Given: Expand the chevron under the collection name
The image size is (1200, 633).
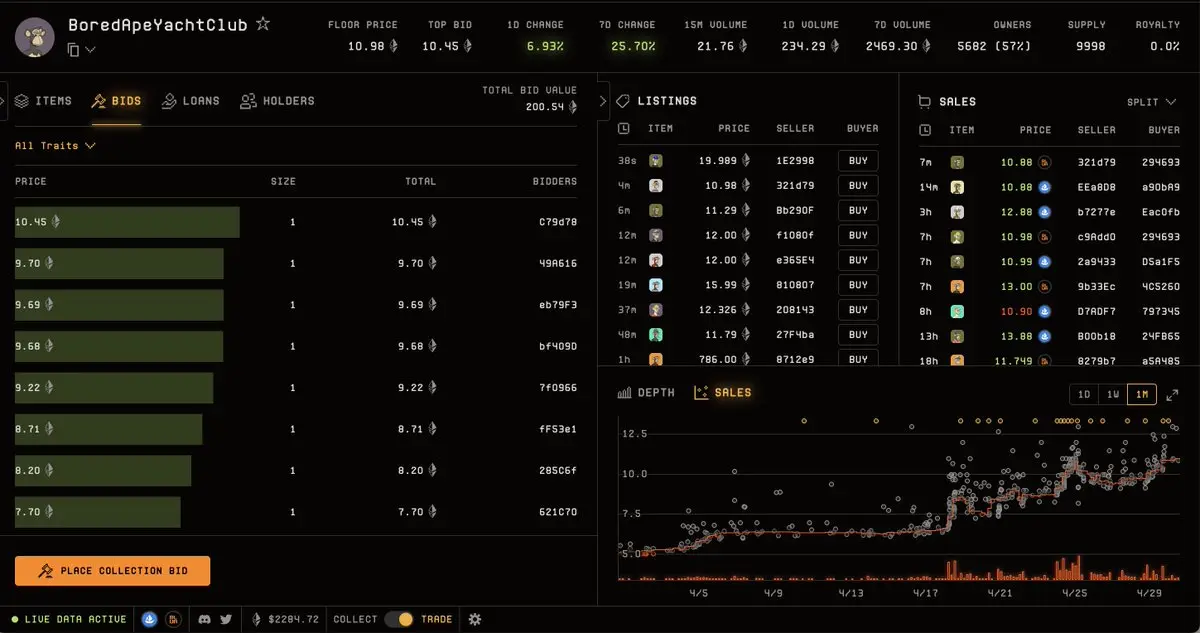Looking at the screenshot, I should click(x=90, y=50).
